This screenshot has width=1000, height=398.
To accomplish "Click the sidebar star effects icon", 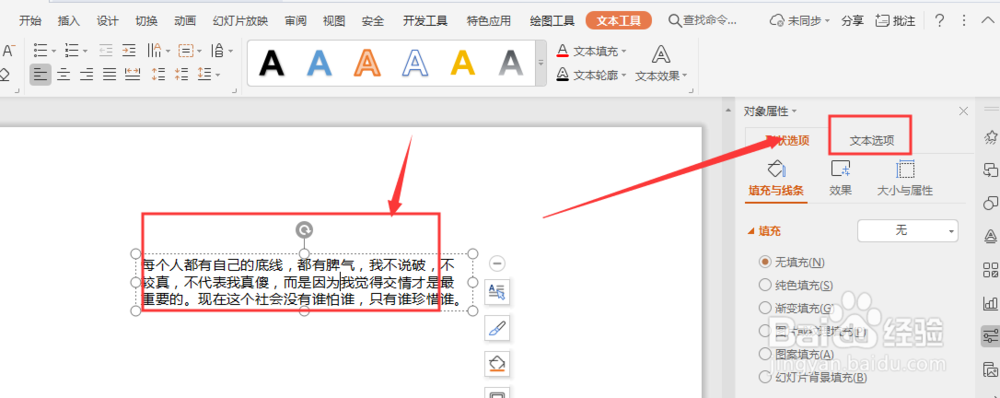I will (990, 136).
